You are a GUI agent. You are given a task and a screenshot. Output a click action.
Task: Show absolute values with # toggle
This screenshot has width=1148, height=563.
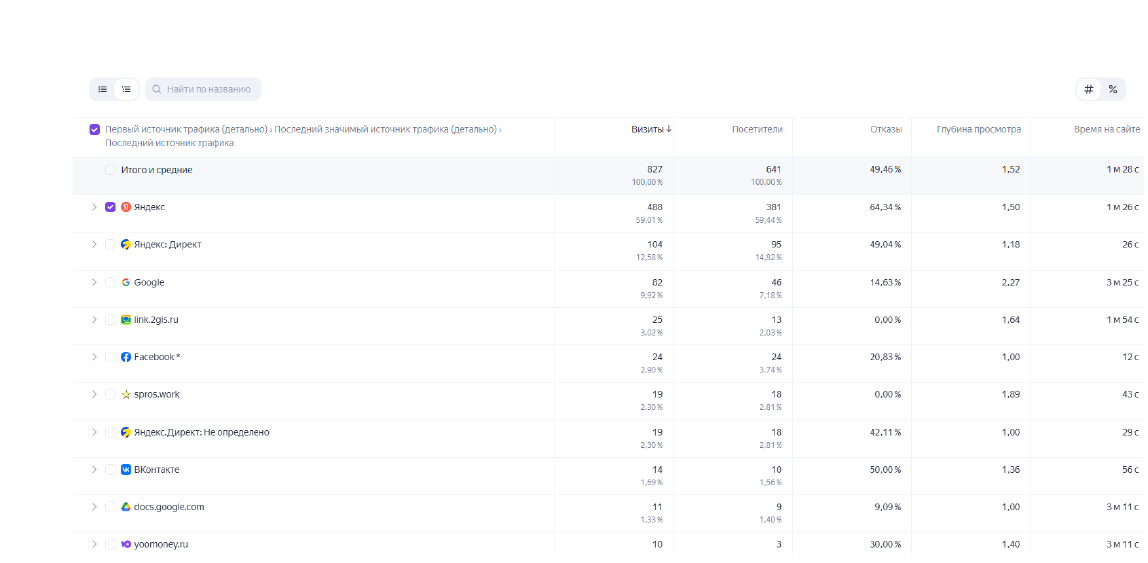[x=1089, y=89]
